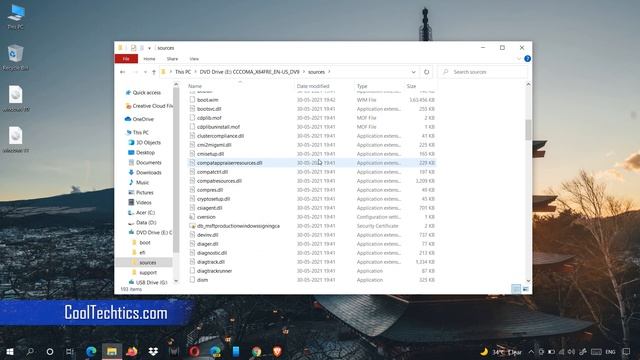640x360 pixels.
Task: Launch Brave browser from taskbar
Action: tap(277, 351)
